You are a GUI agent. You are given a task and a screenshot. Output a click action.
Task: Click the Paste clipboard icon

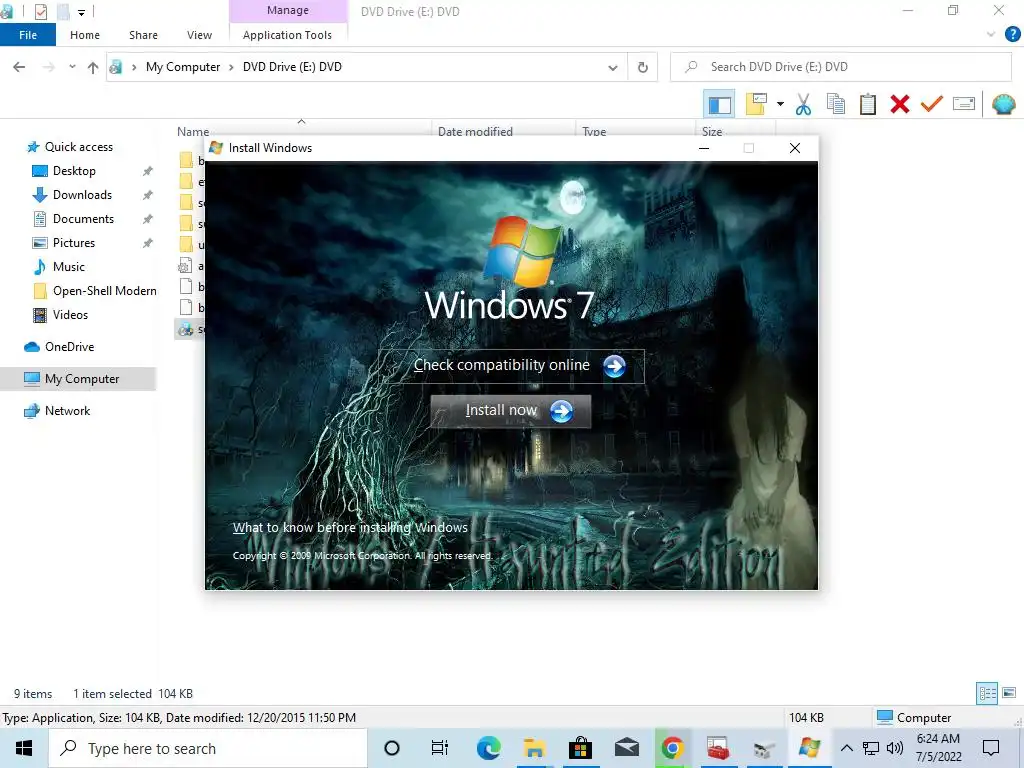[x=867, y=104]
